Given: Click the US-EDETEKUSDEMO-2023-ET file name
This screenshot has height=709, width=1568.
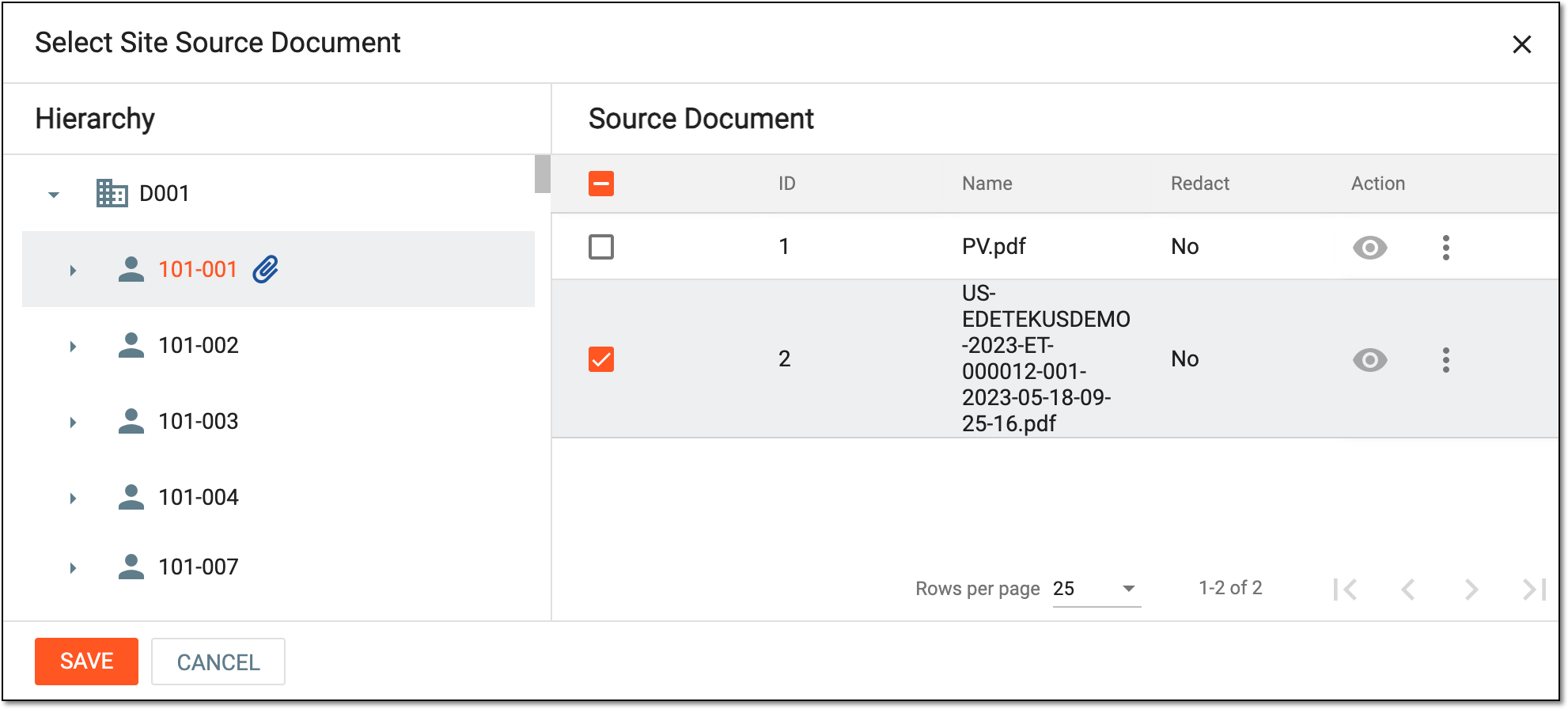Looking at the screenshot, I should (1046, 358).
